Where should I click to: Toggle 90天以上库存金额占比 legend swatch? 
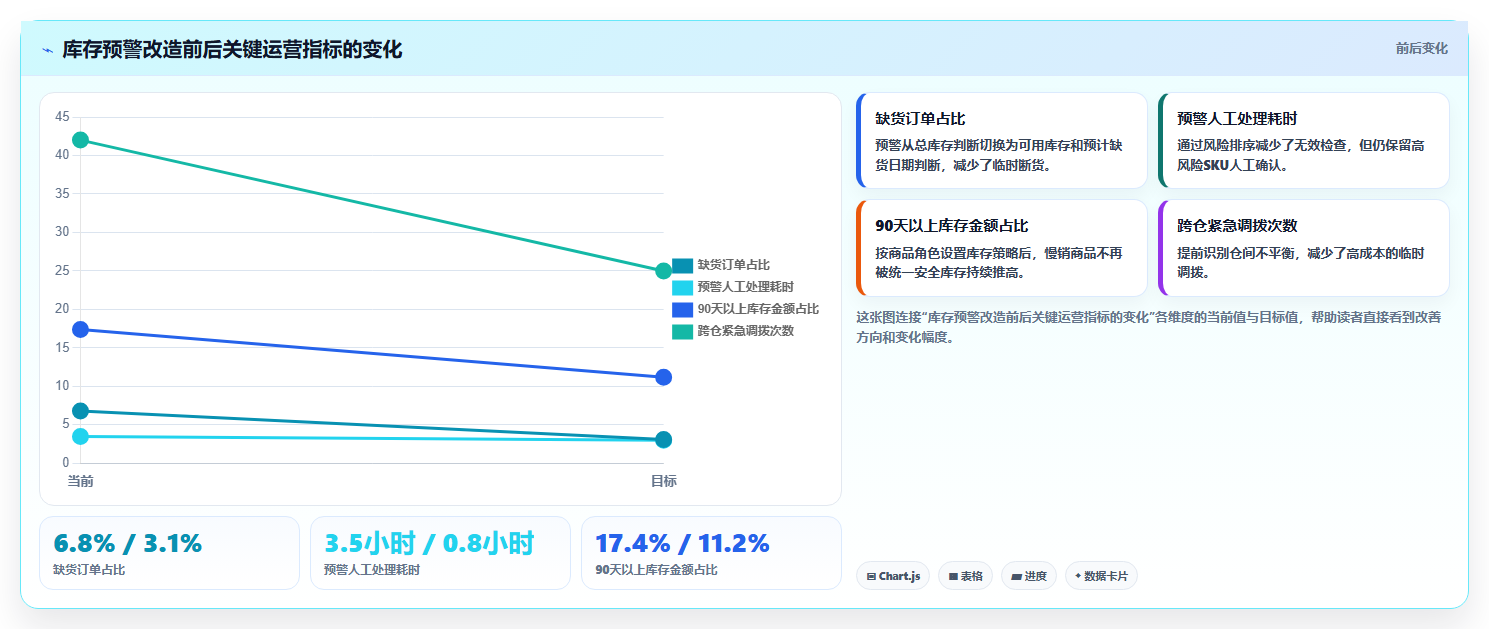682,309
